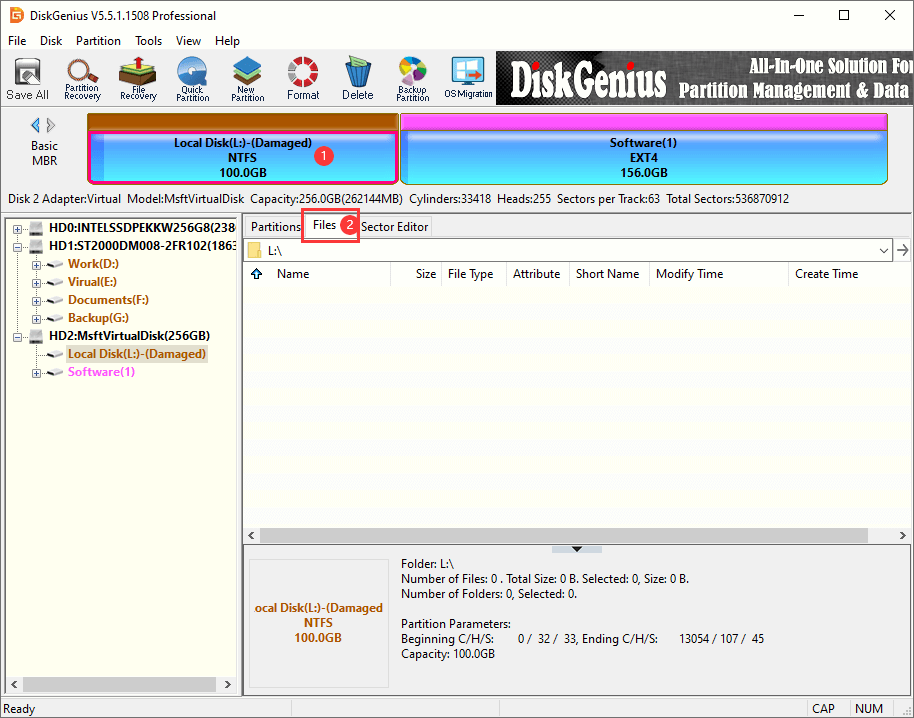This screenshot has width=914, height=718.
Task: Select HD2:MsftVirtualDisk(256GB) tree item
Action: (x=129, y=336)
